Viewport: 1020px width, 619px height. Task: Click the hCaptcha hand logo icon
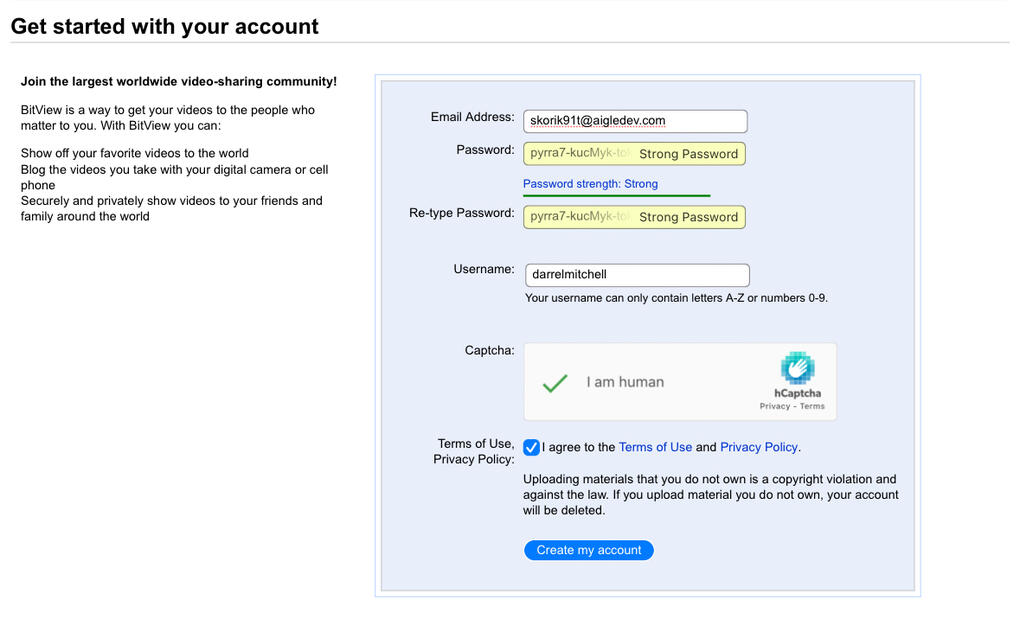tap(797, 368)
